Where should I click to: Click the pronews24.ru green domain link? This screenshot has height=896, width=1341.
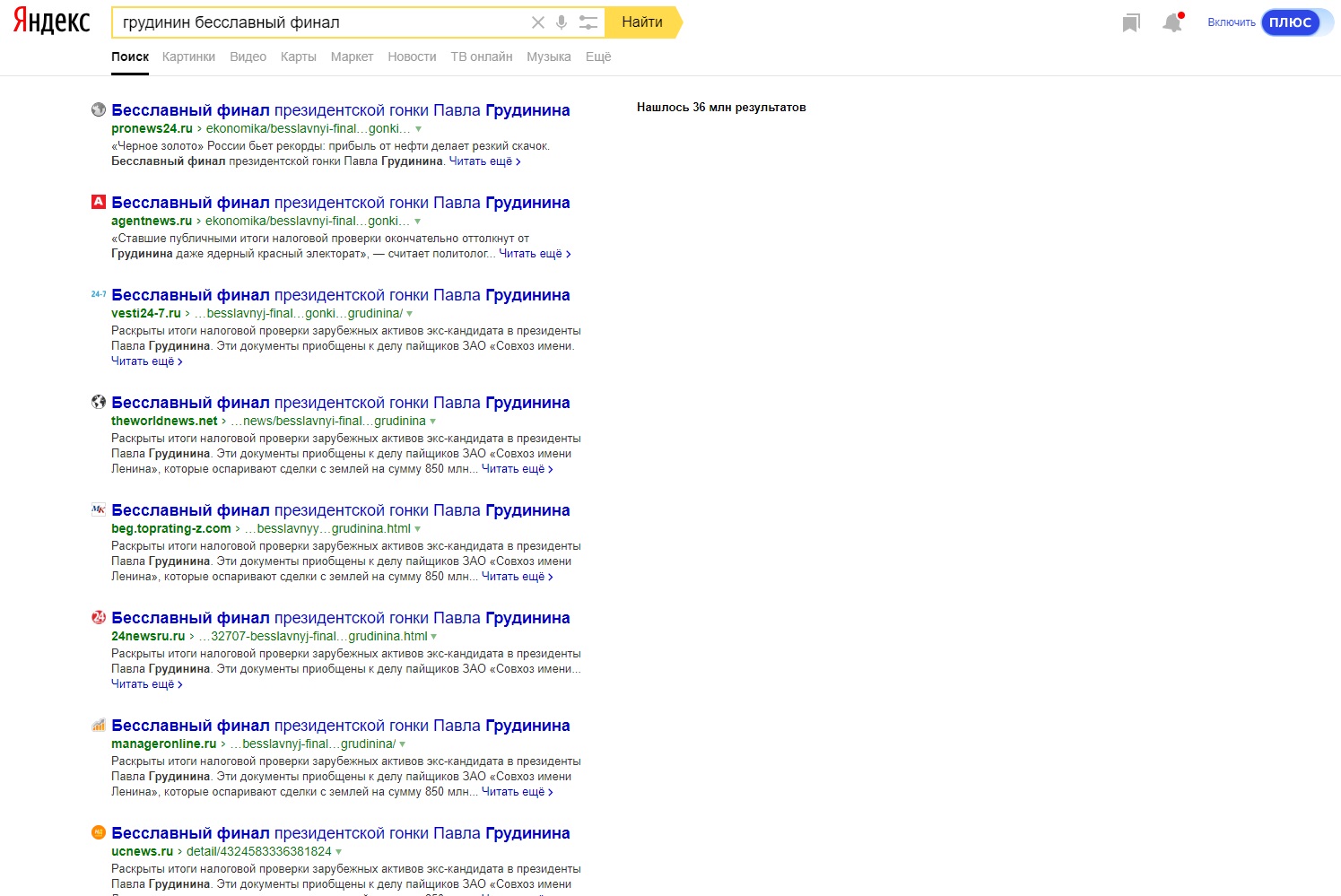(x=152, y=128)
